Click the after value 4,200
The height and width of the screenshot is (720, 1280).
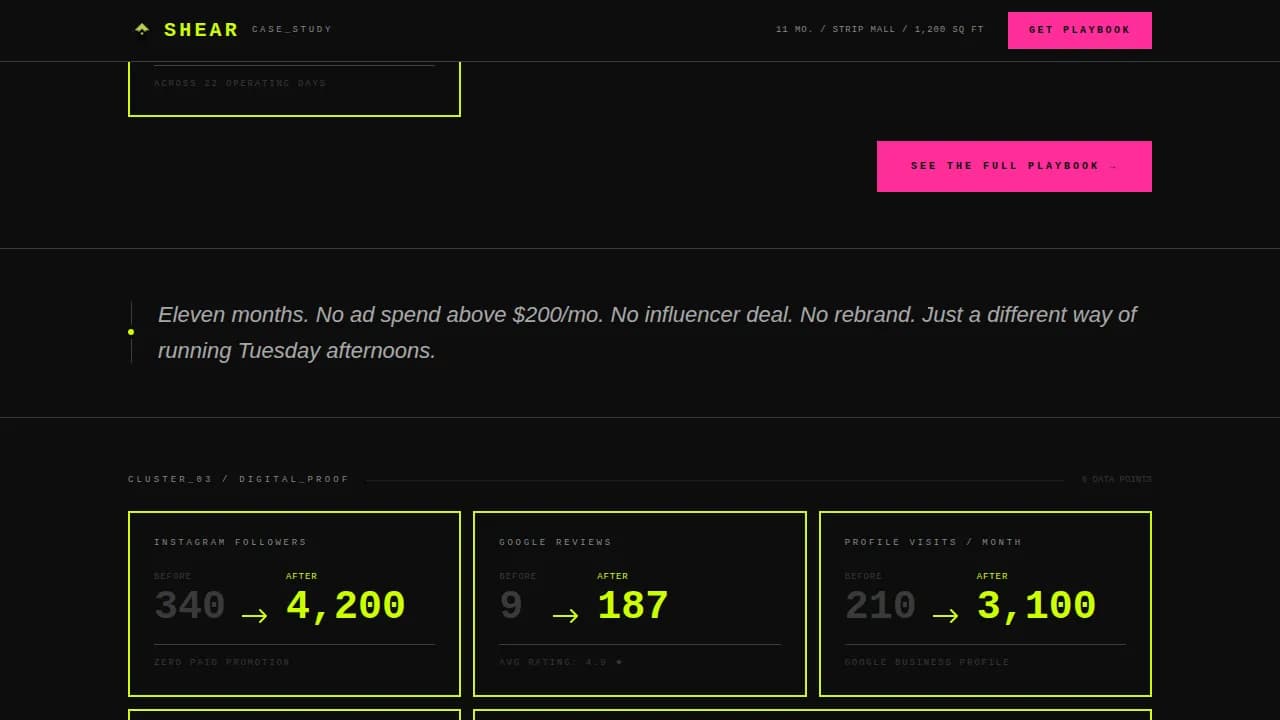346,606
